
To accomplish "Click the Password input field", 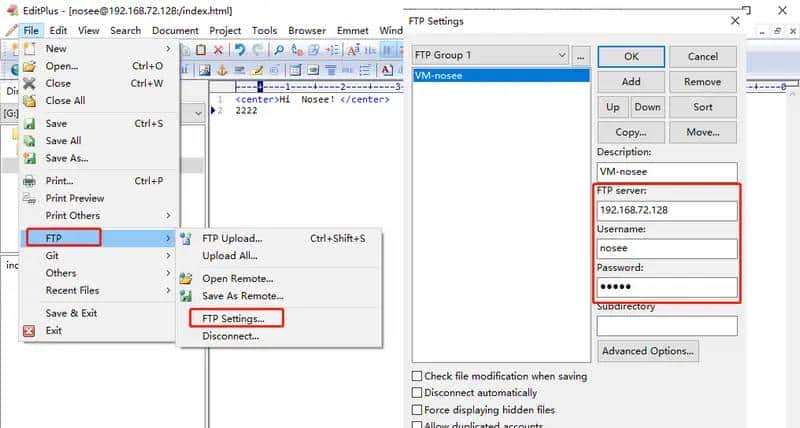I will tap(667, 287).
